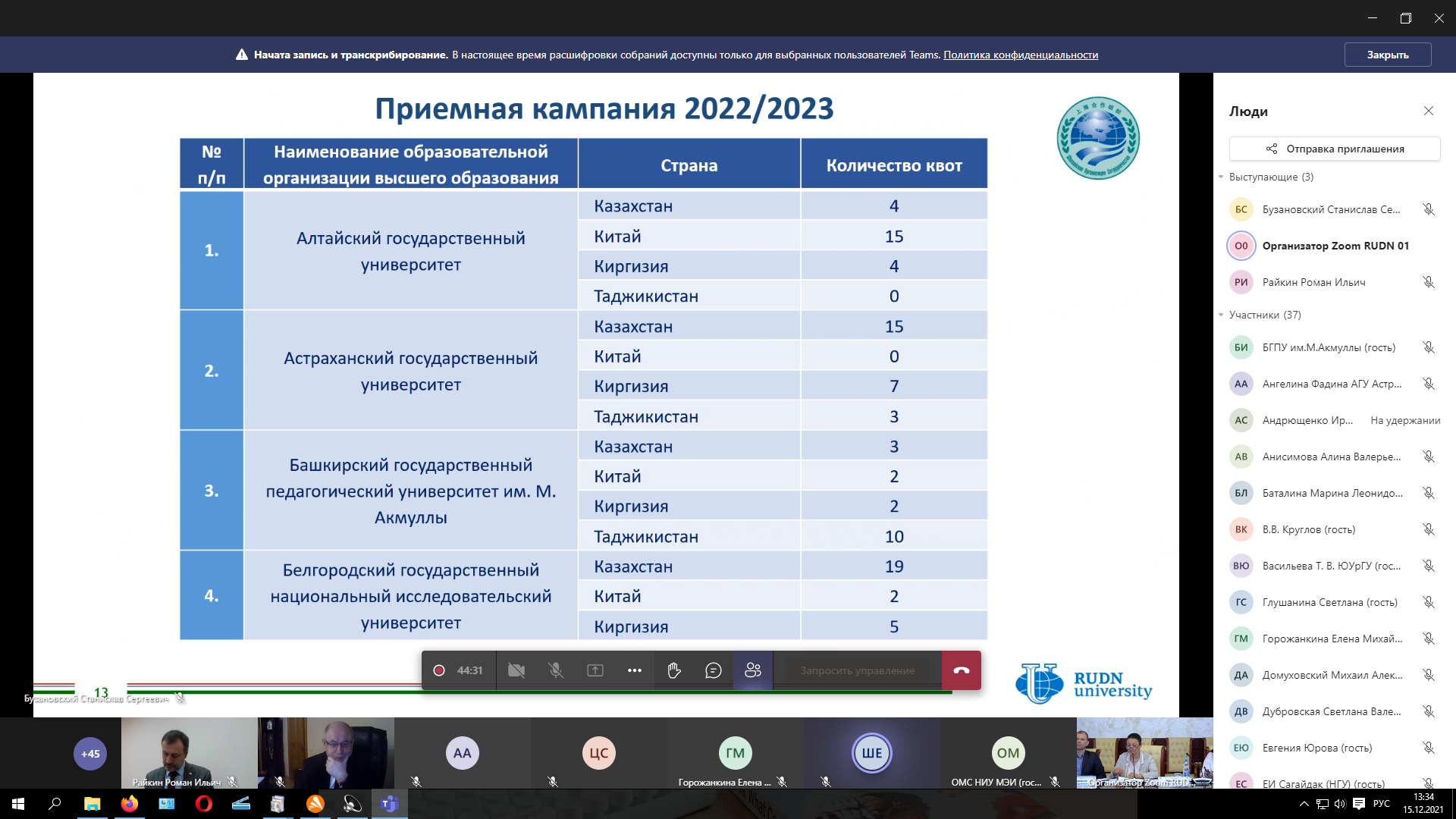Select the ЦС participant tile
The width and height of the screenshot is (1456, 819).
pyautogui.click(x=599, y=753)
